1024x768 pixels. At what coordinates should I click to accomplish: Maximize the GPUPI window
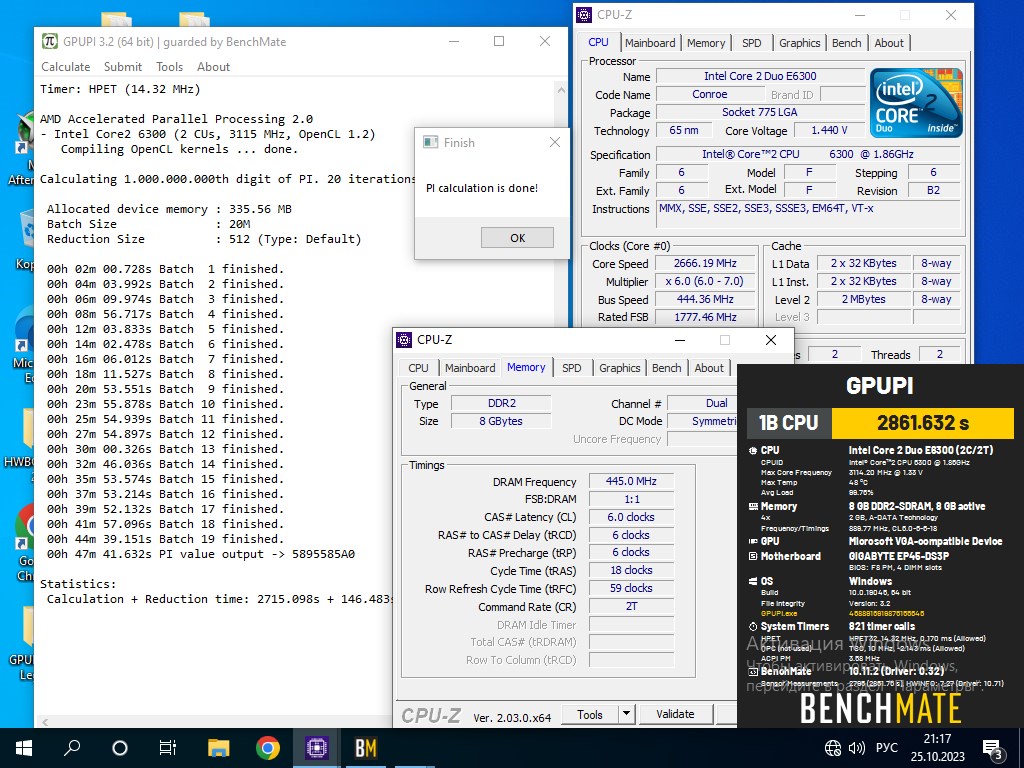click(x=499, y=41)
